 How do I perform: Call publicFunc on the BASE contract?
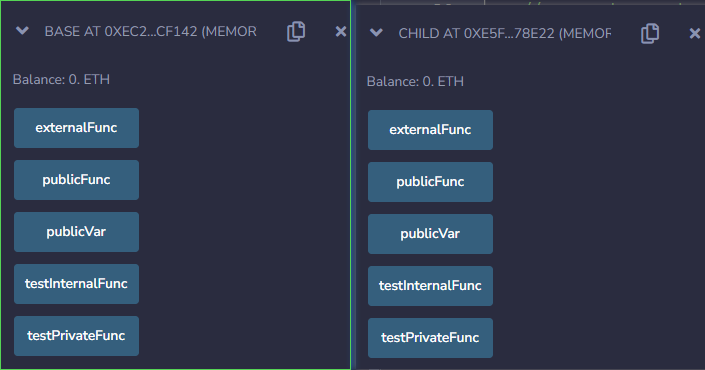pyautogui.click(x=76, y=180)
